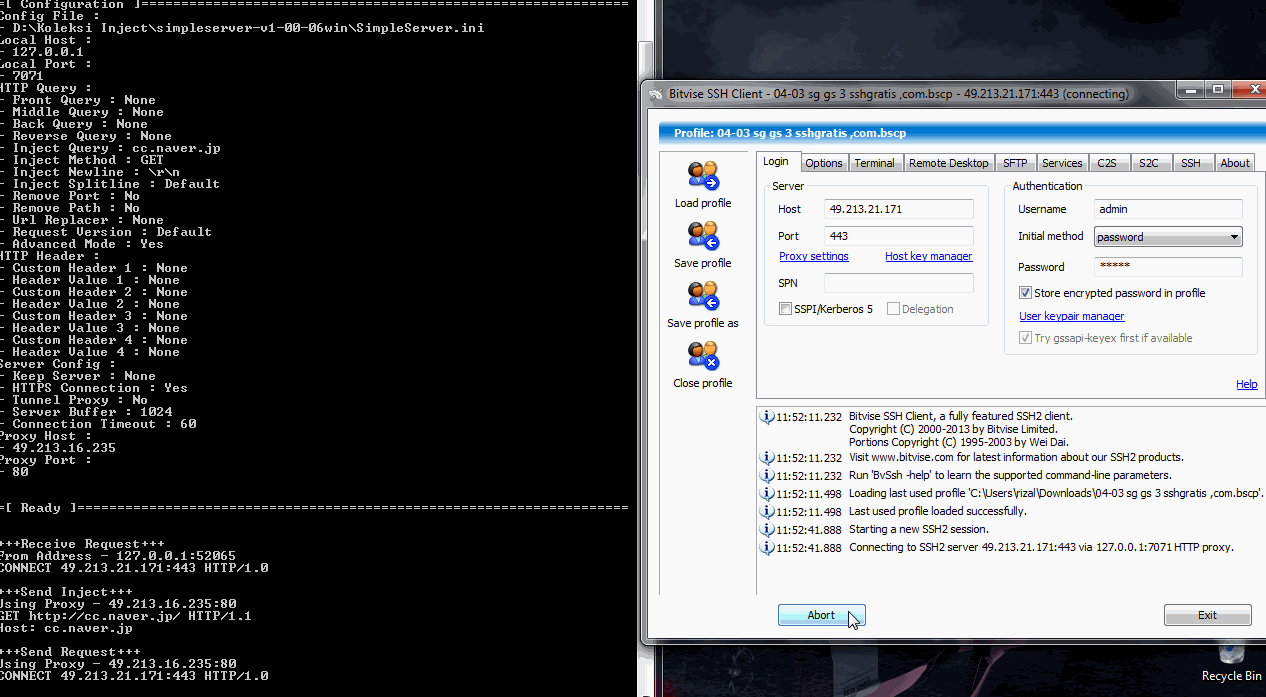The width and height of the screenshot is (1266, 697).
Task: Click the info icon beside the 'Connecting to SSH2 server' log entry
Action: coord(767,548)
